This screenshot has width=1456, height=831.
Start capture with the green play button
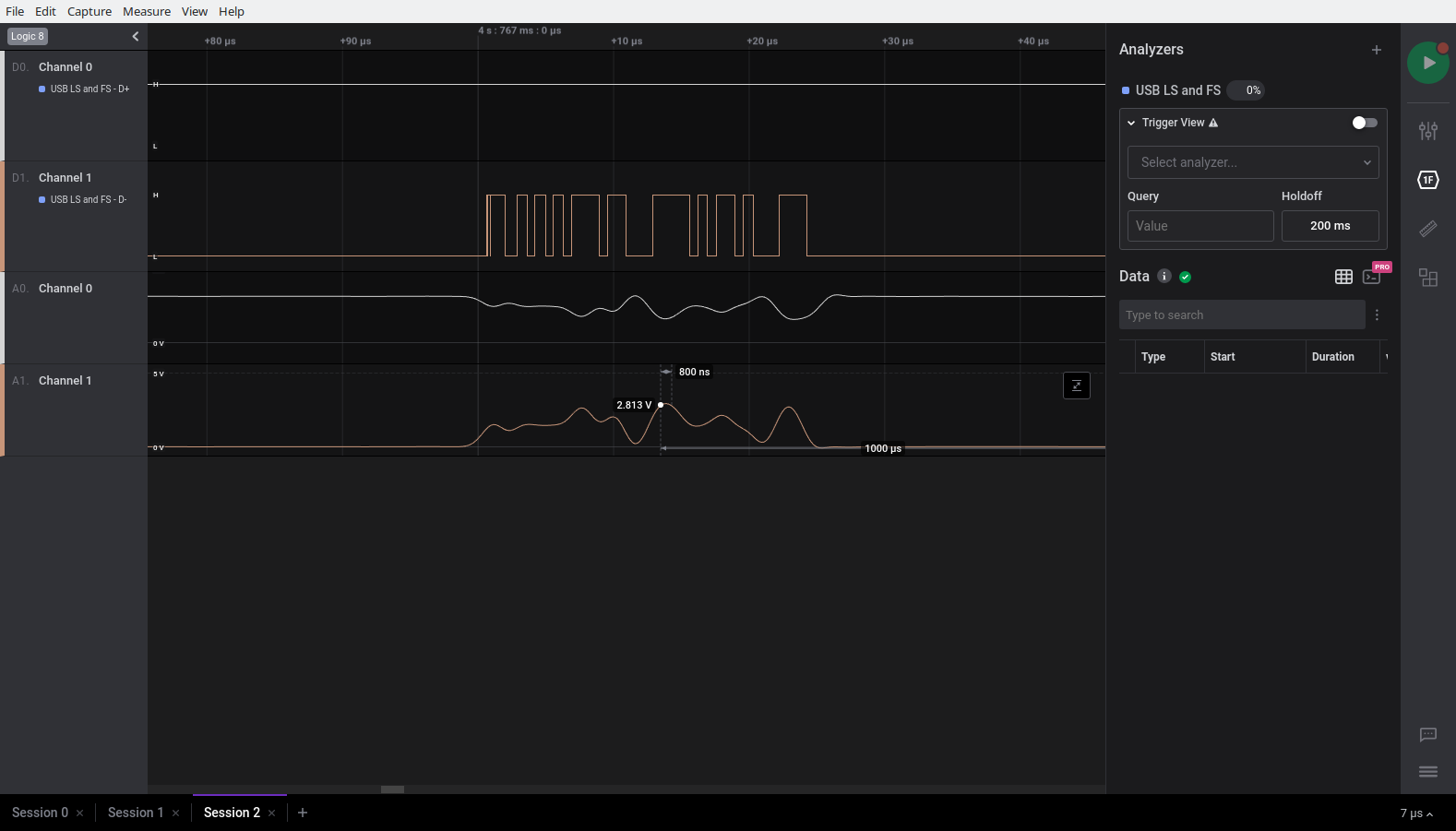tap(1427, 63)
